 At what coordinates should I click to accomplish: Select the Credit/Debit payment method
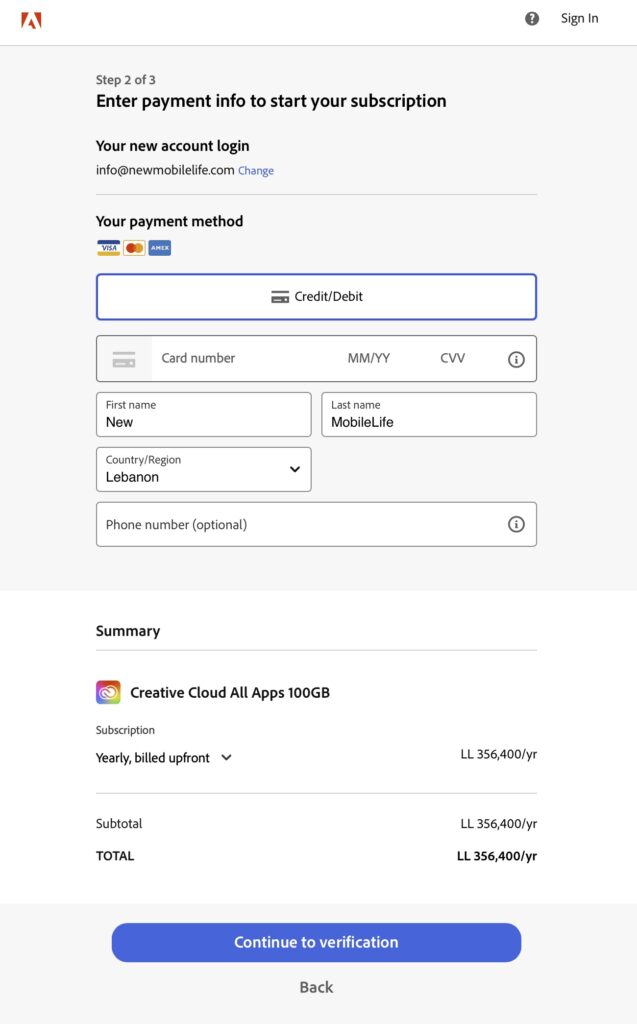pyautogui.click(x=316, y=297)
